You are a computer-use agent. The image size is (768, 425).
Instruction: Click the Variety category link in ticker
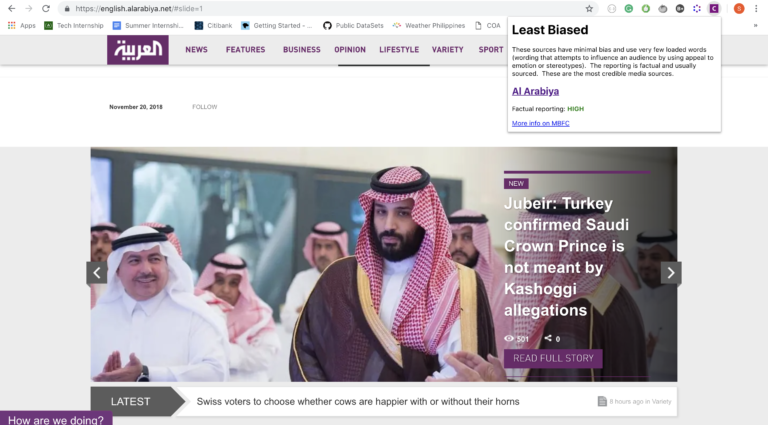coord(661,401)
